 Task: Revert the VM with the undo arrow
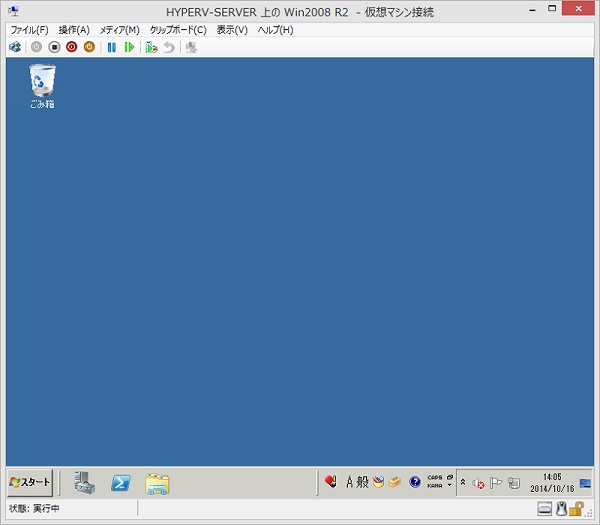[169, 47]
